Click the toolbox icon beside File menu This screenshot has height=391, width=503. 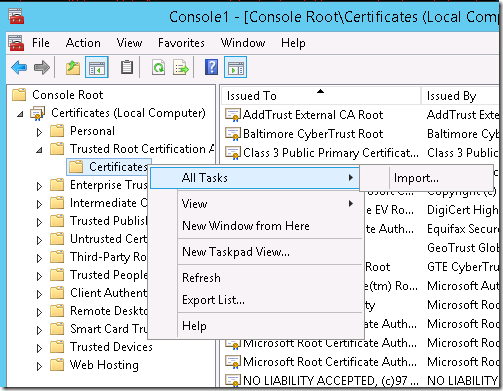16,43
